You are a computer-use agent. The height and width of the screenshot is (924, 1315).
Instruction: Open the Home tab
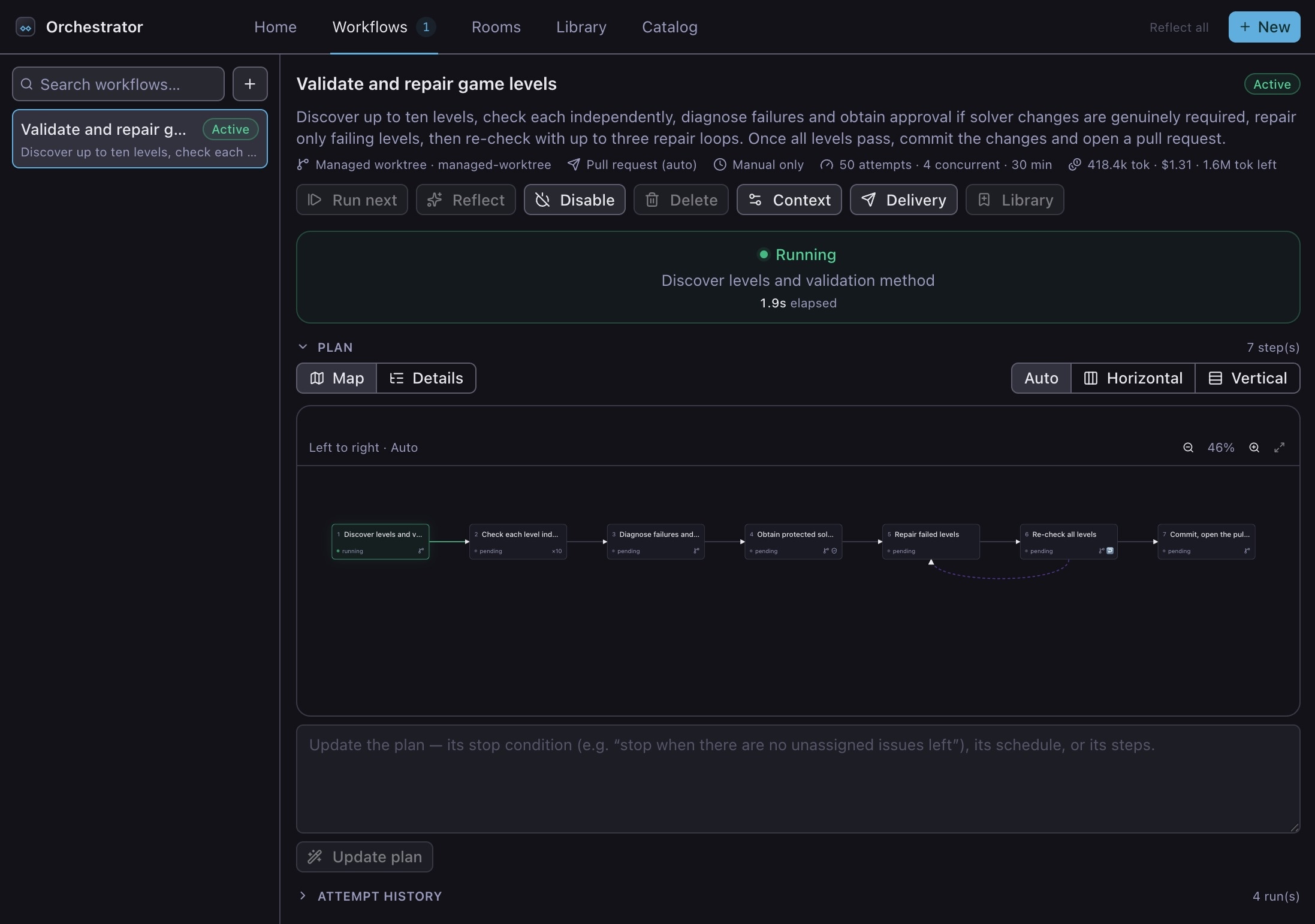[275, 27]
